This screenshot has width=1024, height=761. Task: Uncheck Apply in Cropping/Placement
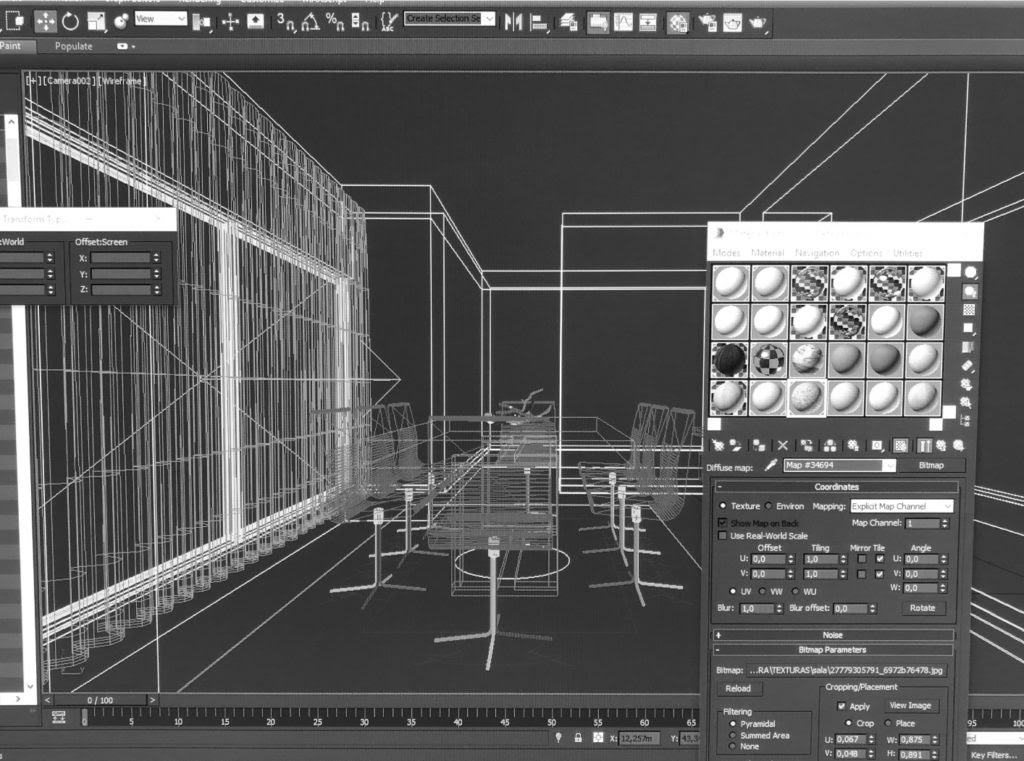[841, 706]
